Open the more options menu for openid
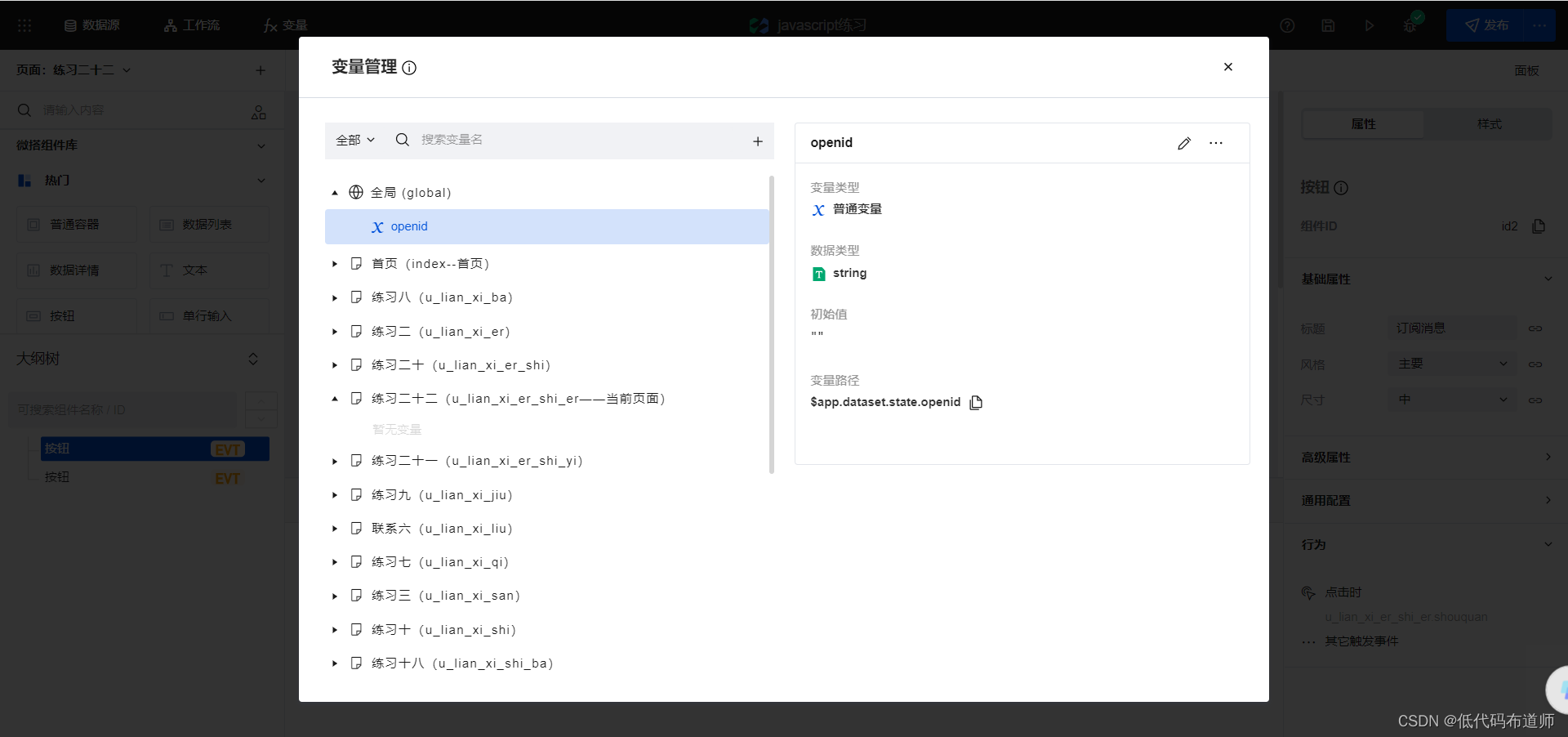Viewport: 1568px width, 737px height. click(x=1216, y=143)
